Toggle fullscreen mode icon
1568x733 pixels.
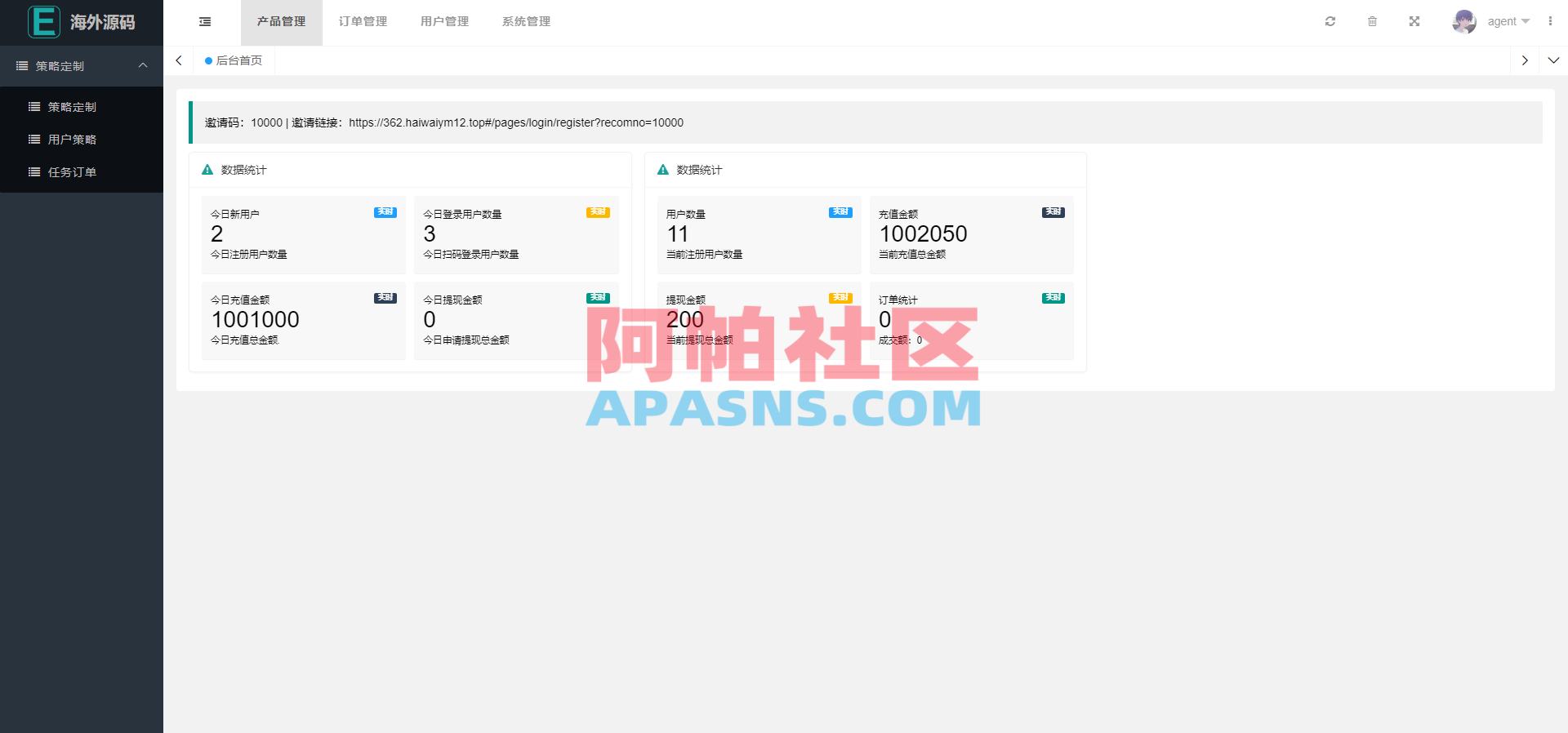1414,21
